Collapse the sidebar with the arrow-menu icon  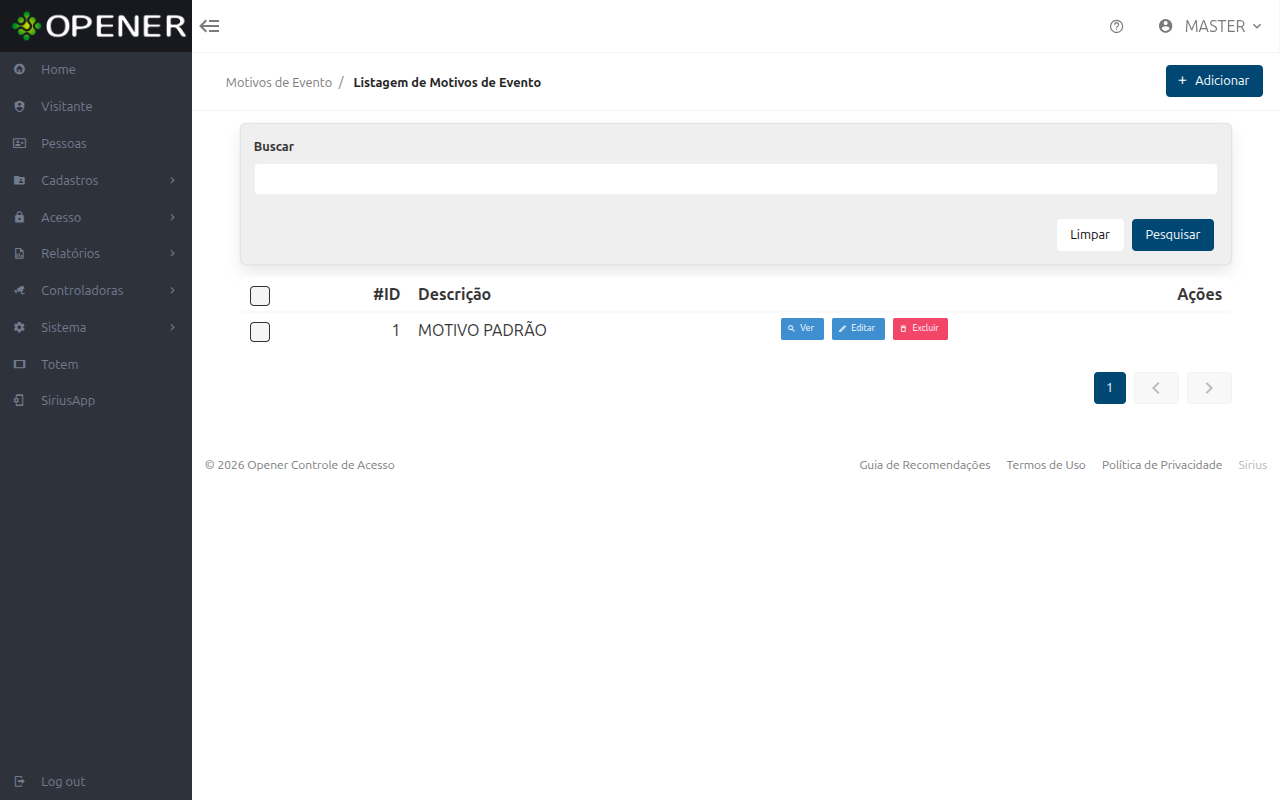pyautogui.click(x=210, y=26)
